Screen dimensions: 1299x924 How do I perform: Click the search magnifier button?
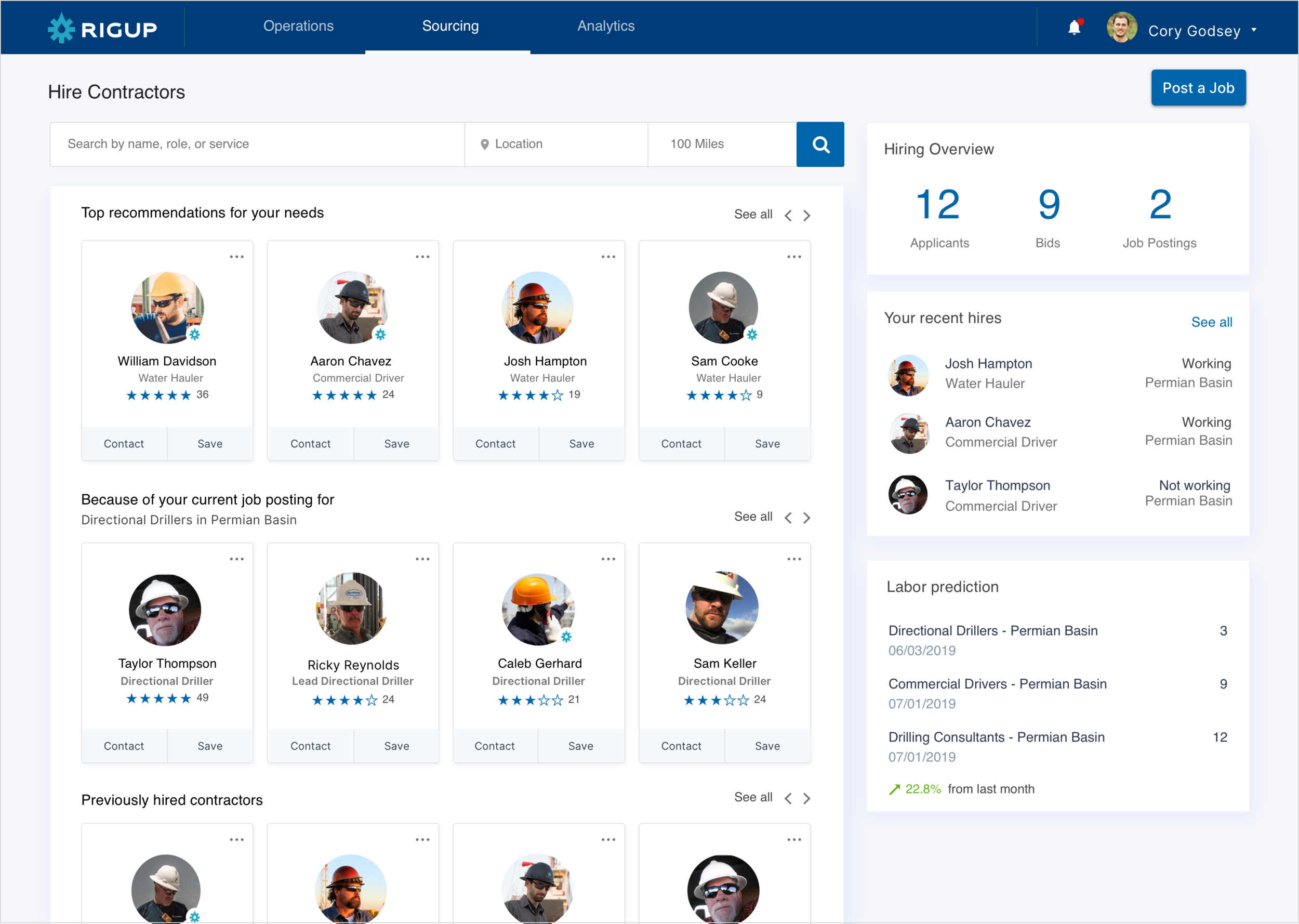(x=820, y=144)
